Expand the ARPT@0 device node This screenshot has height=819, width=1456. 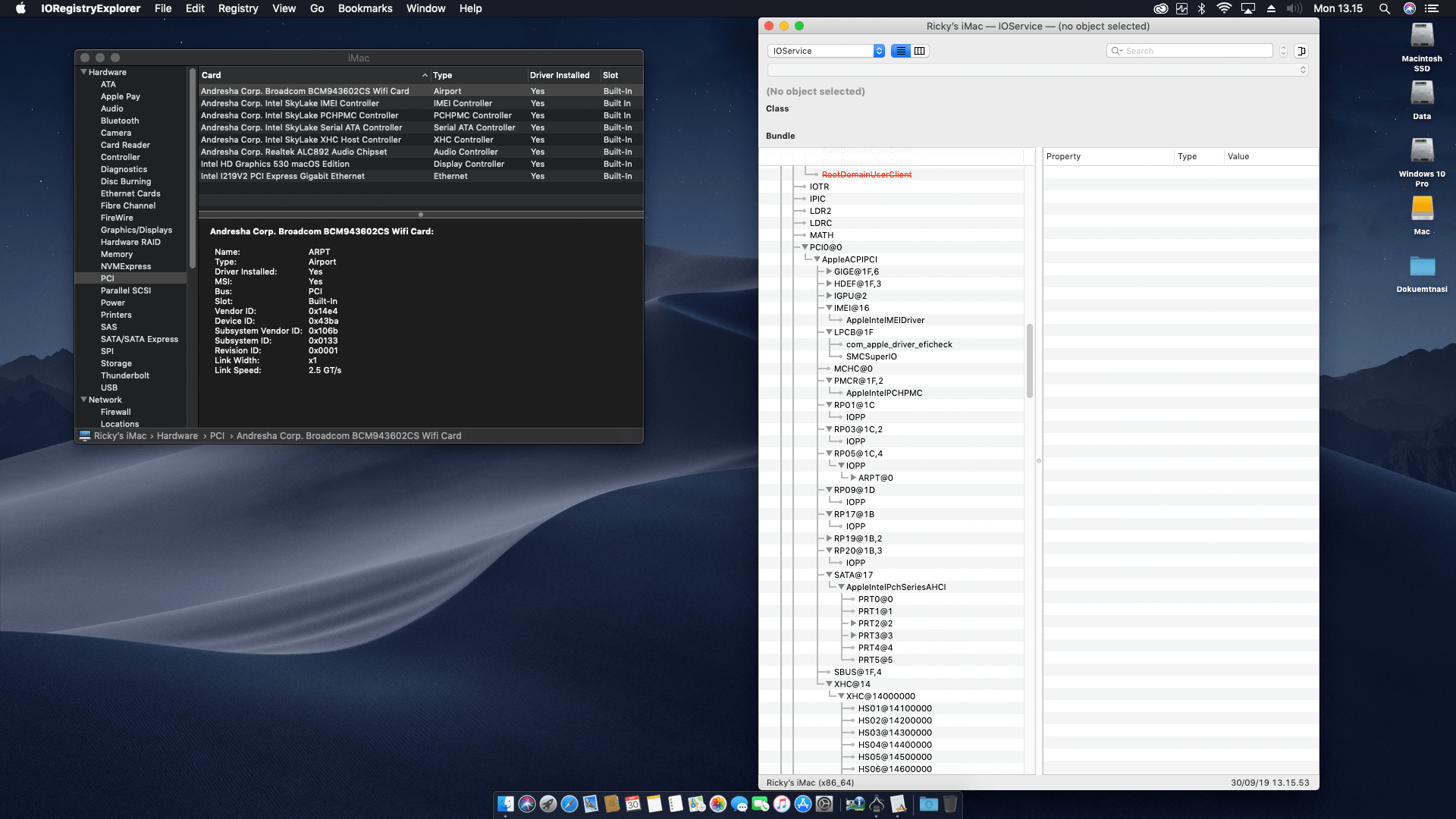[853, 478]
